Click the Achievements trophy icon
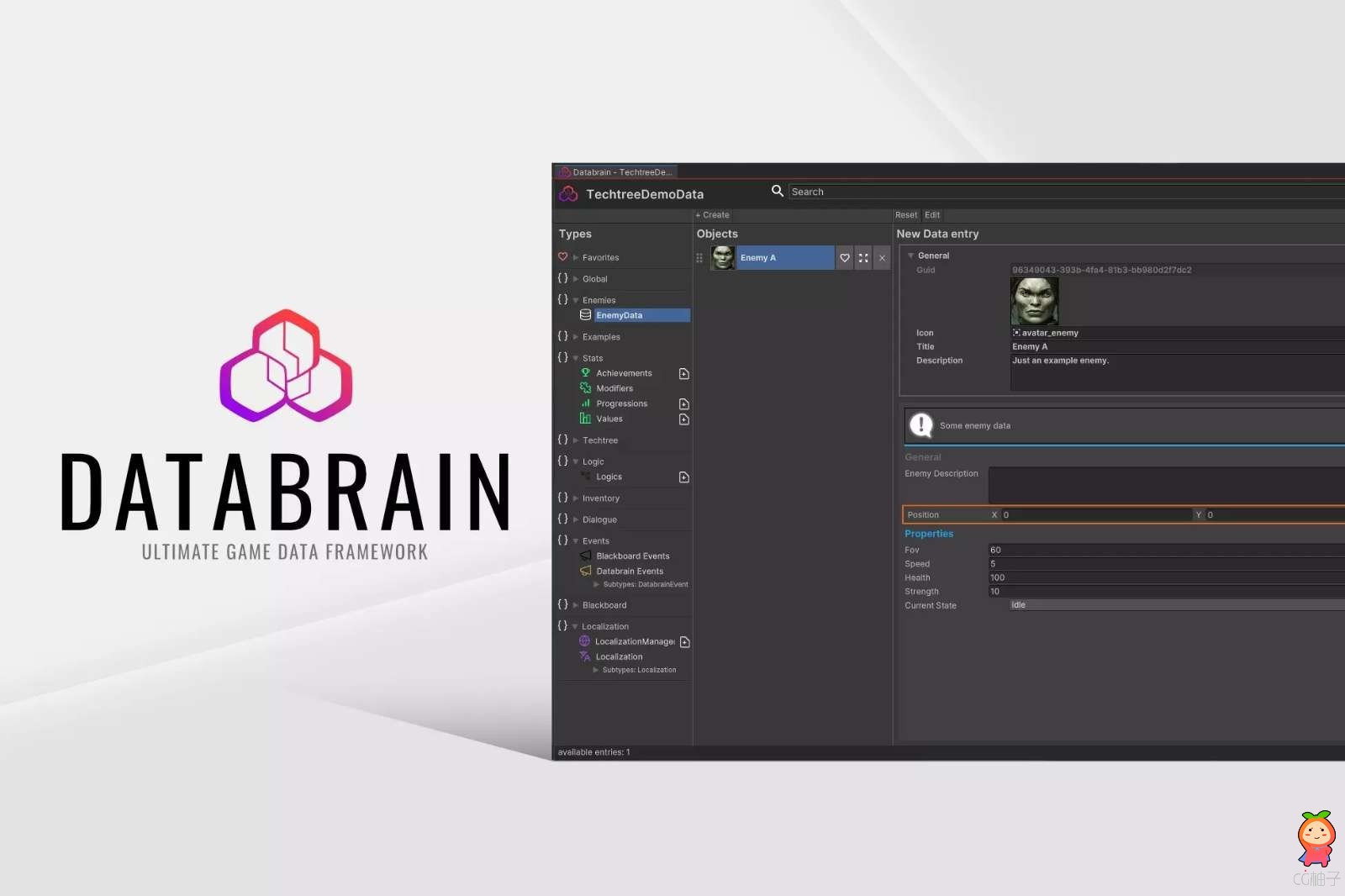Image resolution: width=1345 pixels, height=896 pixels. (585, 372)
